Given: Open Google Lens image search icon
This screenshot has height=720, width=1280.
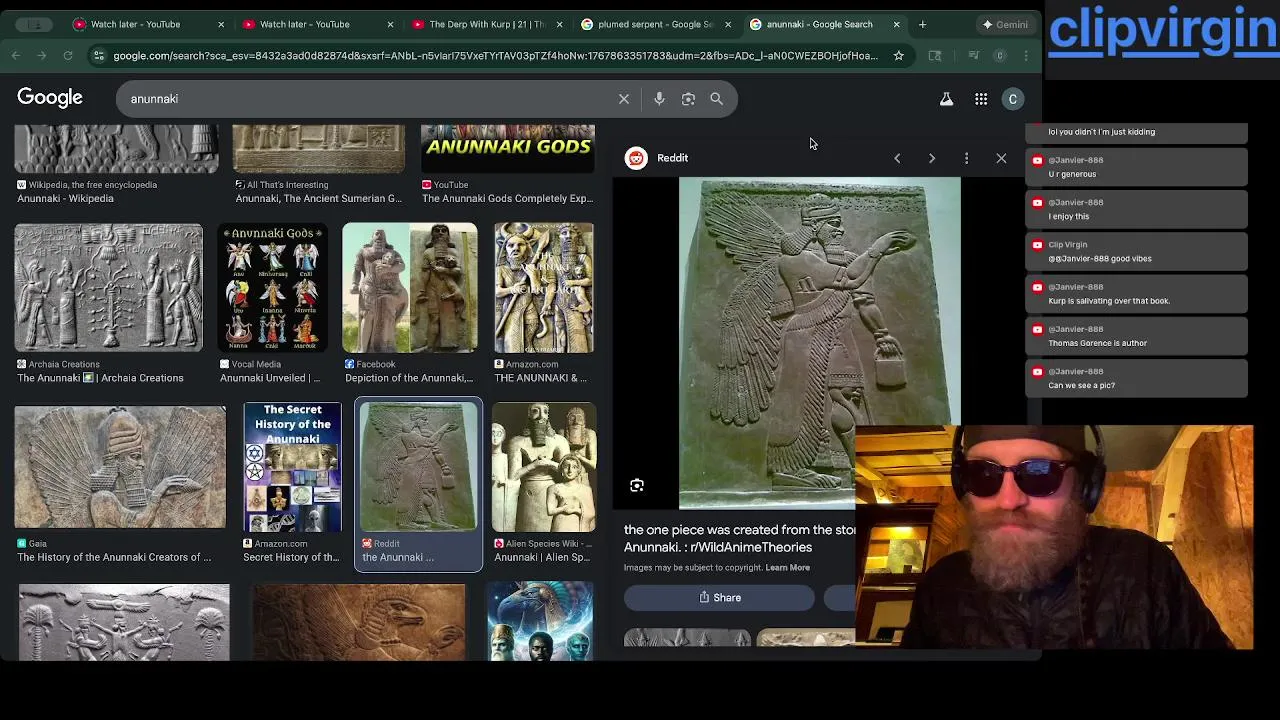Looking at the screenshot, I should (688, 99).
